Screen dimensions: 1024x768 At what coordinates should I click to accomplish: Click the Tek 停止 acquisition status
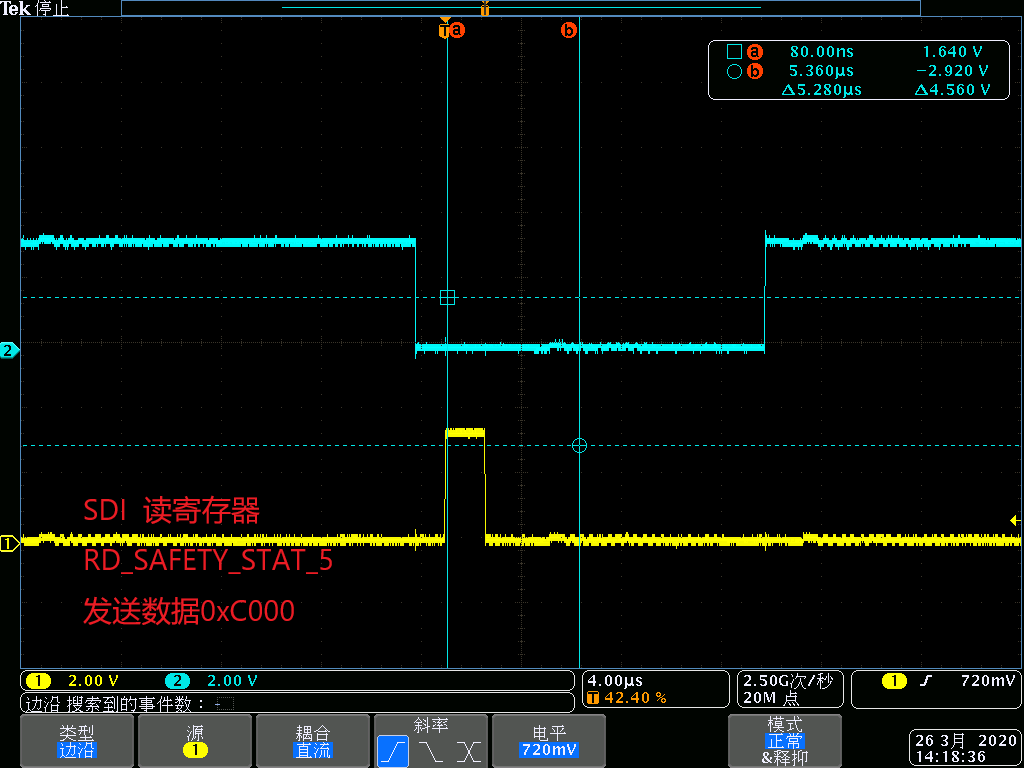(x=35, y=8)
